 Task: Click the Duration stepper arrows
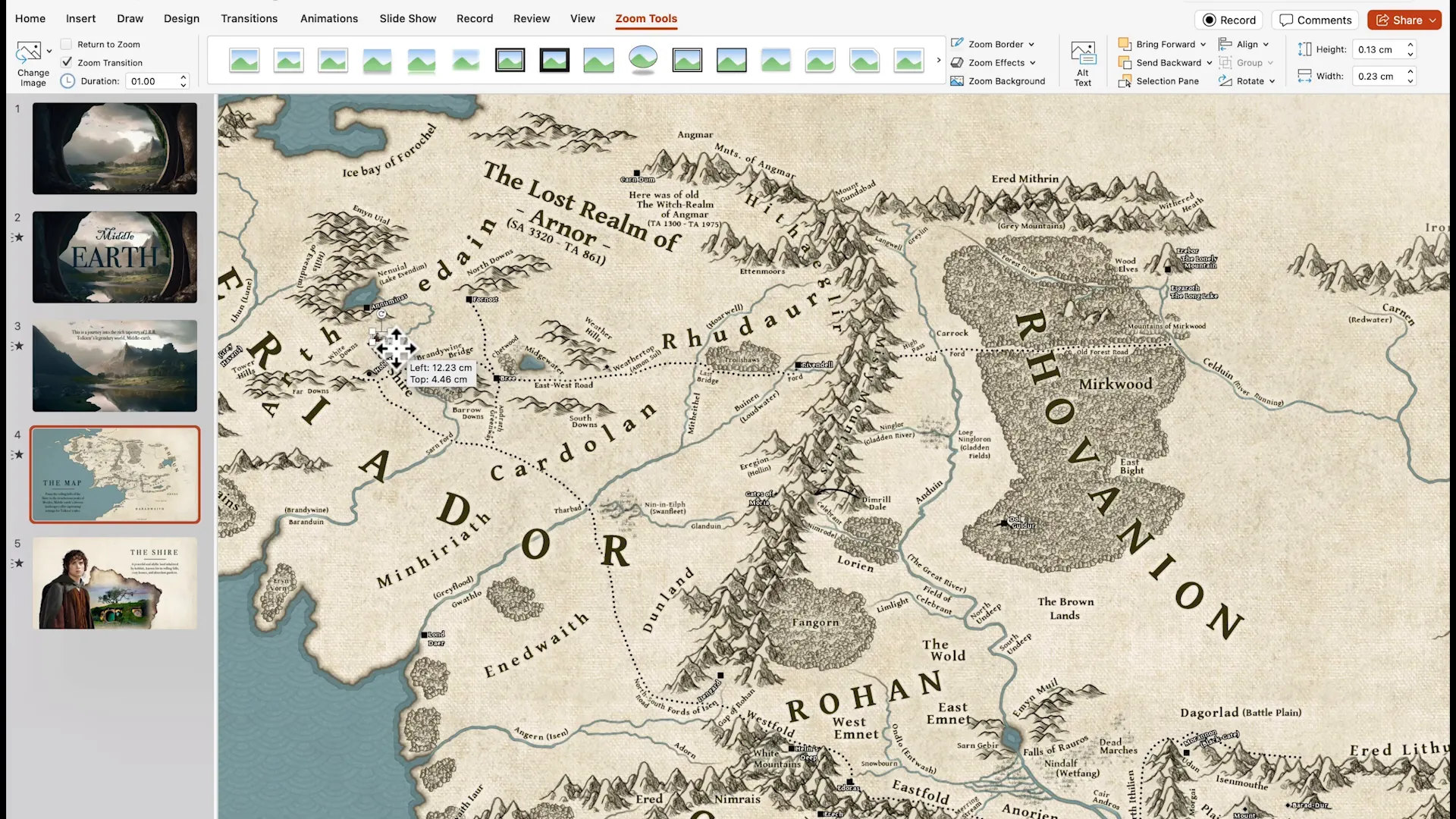(x=184, y=81)
